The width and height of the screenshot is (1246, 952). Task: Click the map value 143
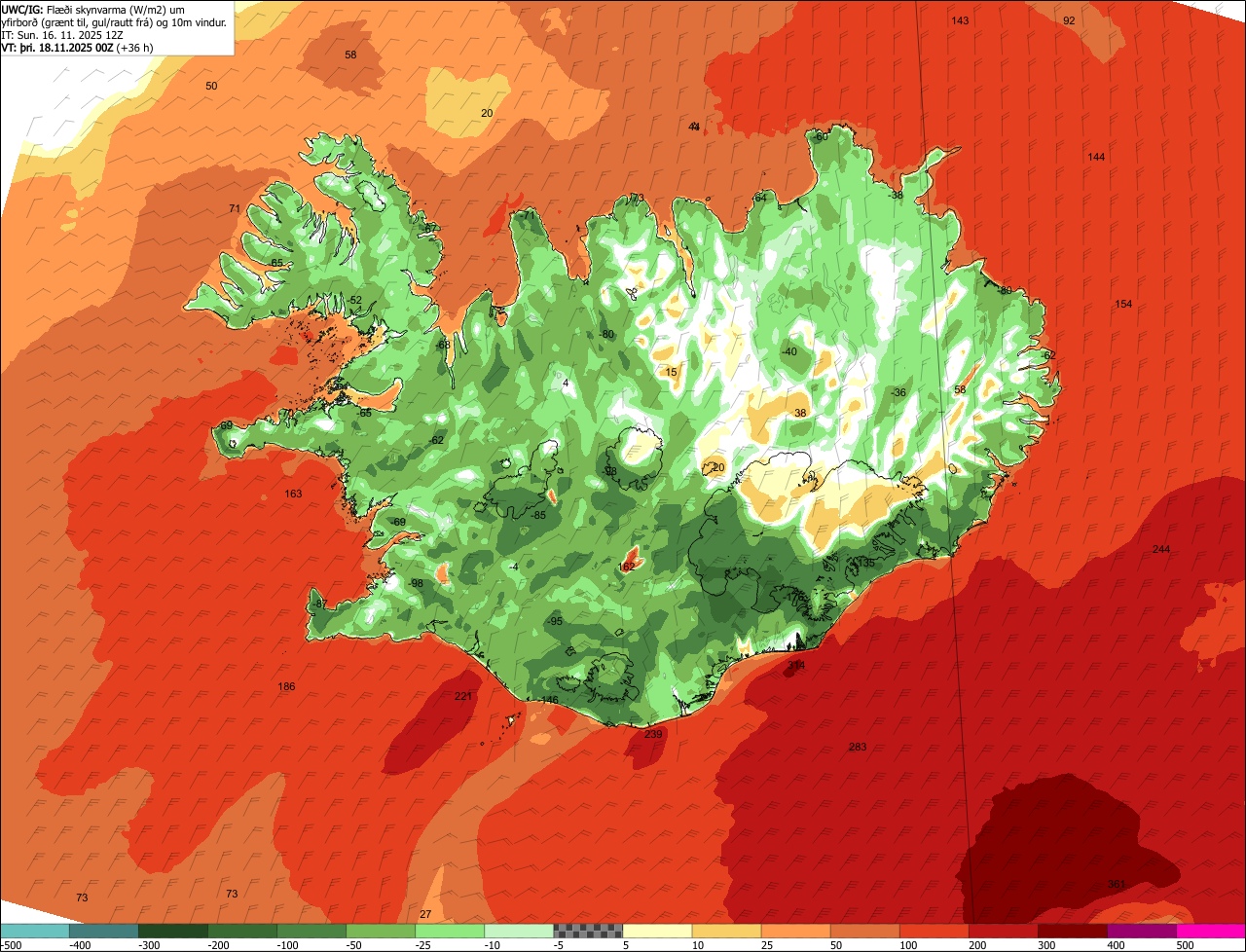coord(960,20)
